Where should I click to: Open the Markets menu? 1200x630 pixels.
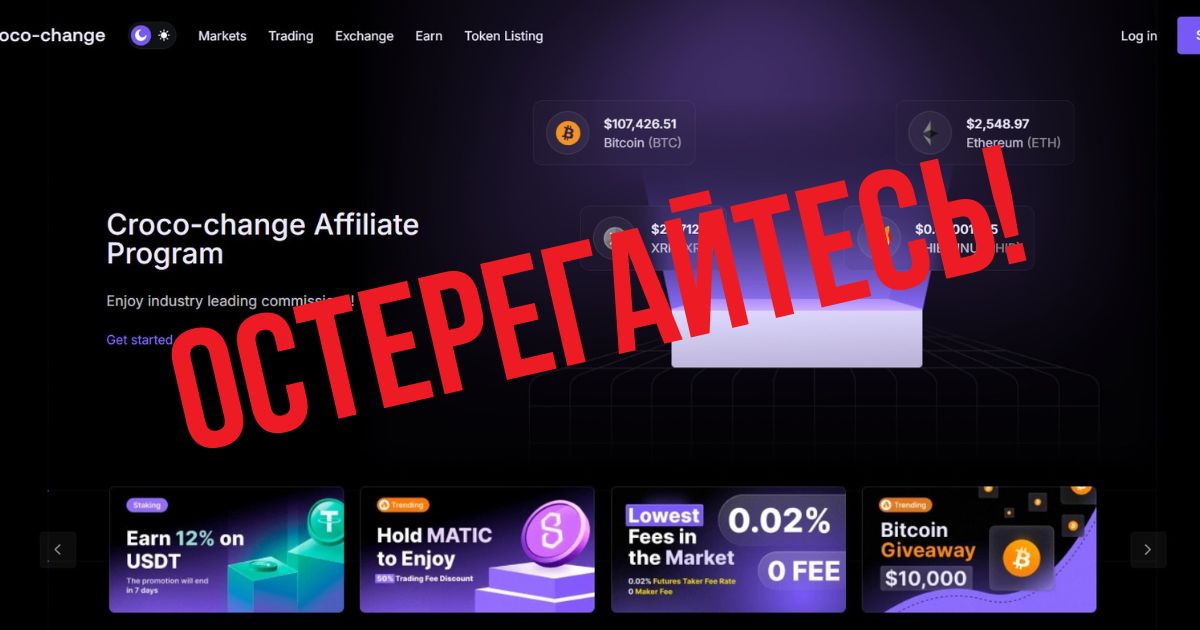click(222, 36)
